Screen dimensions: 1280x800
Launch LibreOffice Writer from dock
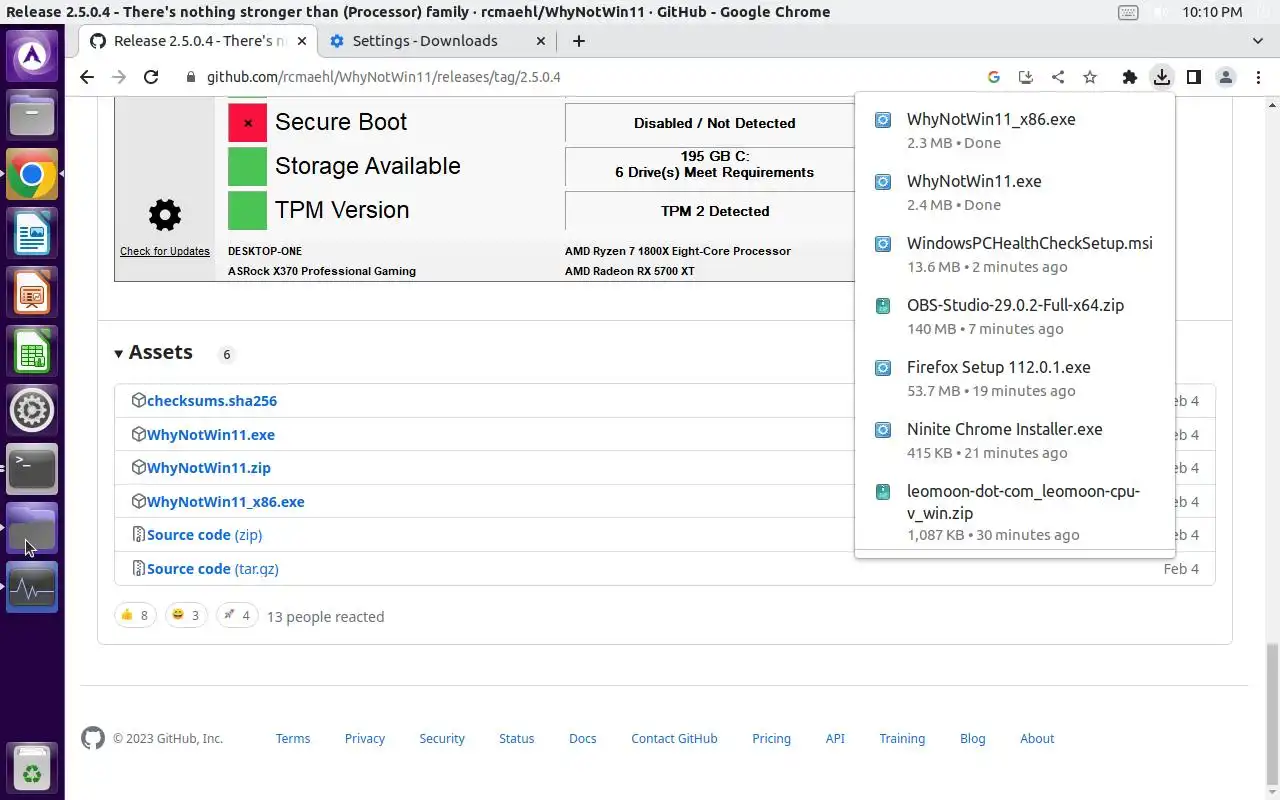[x=32, y=234]
